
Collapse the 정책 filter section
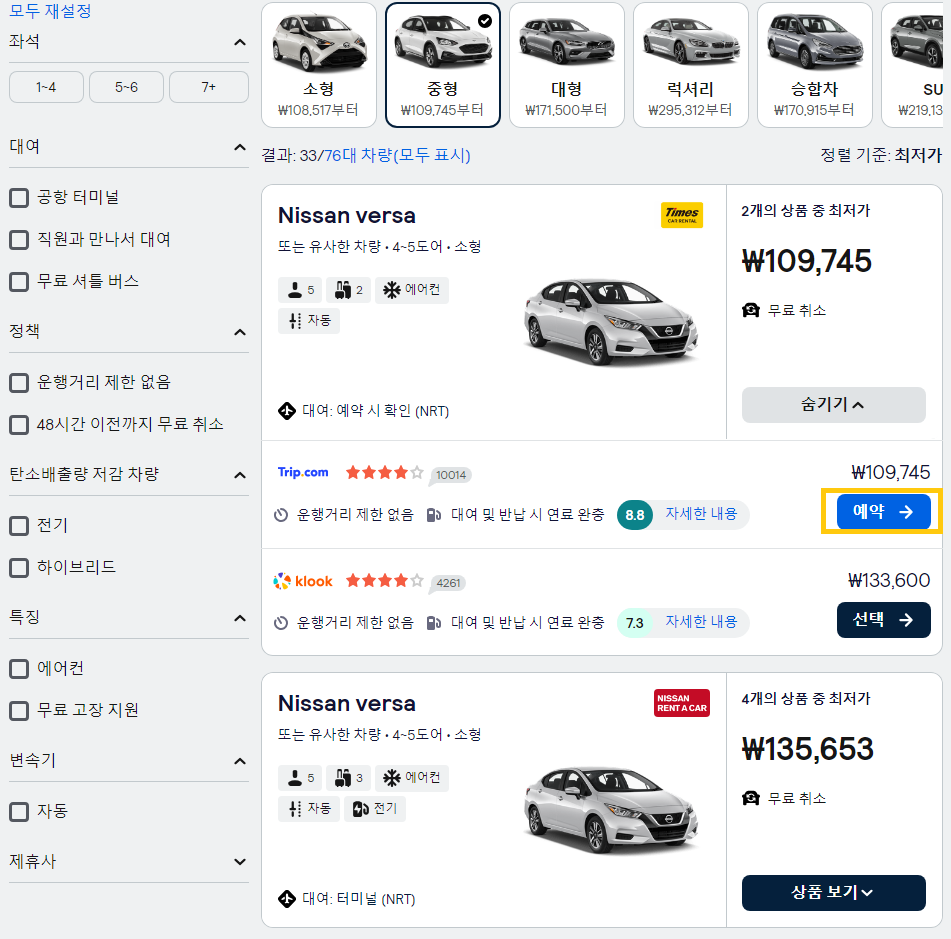240,332
